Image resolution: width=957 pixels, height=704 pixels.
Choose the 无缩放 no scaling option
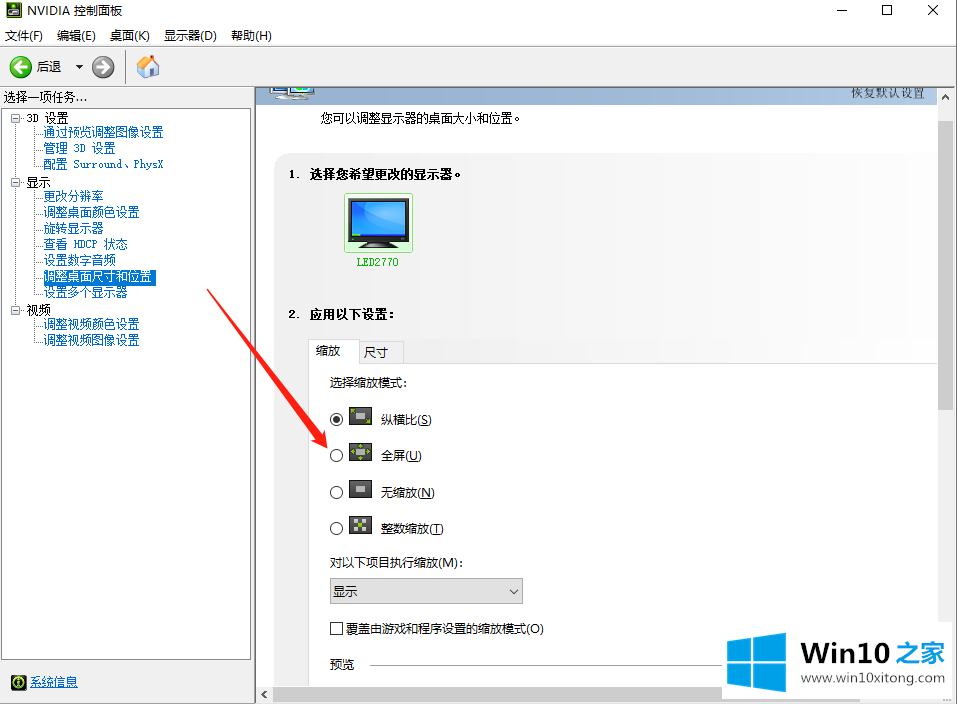point(337,492)
